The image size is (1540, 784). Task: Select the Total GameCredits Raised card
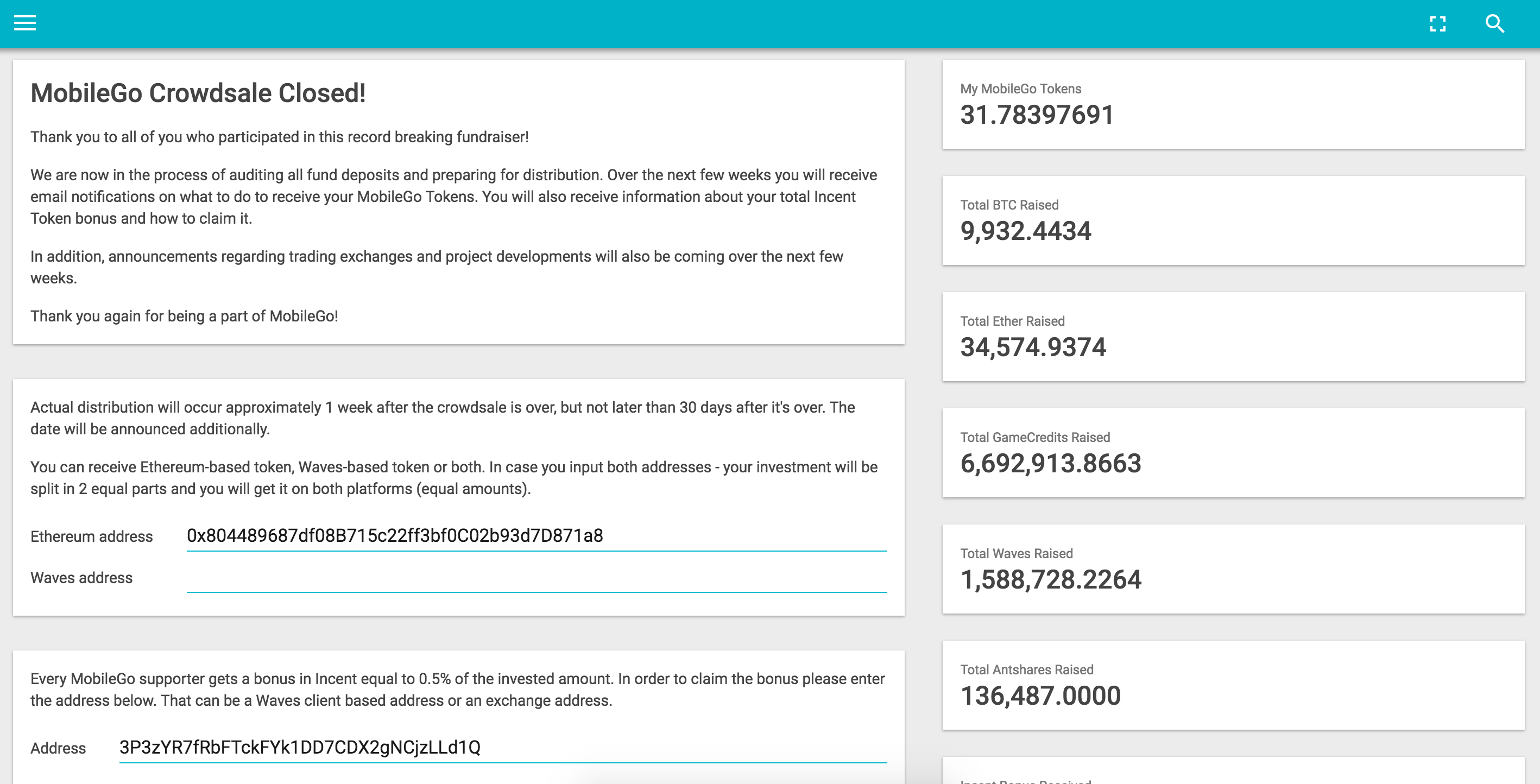tap(1233, 452)
